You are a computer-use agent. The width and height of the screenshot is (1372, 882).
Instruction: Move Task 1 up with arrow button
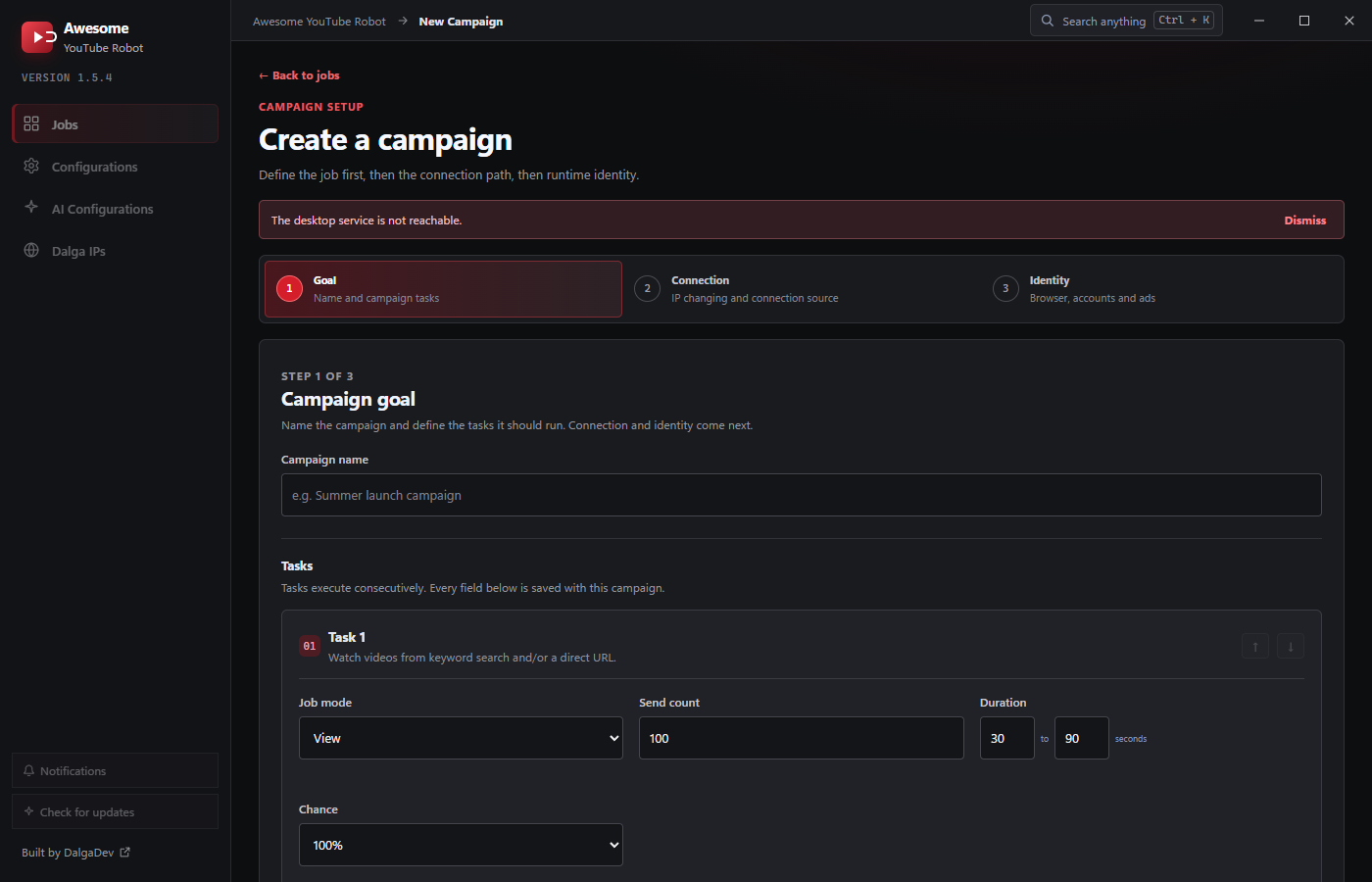click(x=1255, y=646)
